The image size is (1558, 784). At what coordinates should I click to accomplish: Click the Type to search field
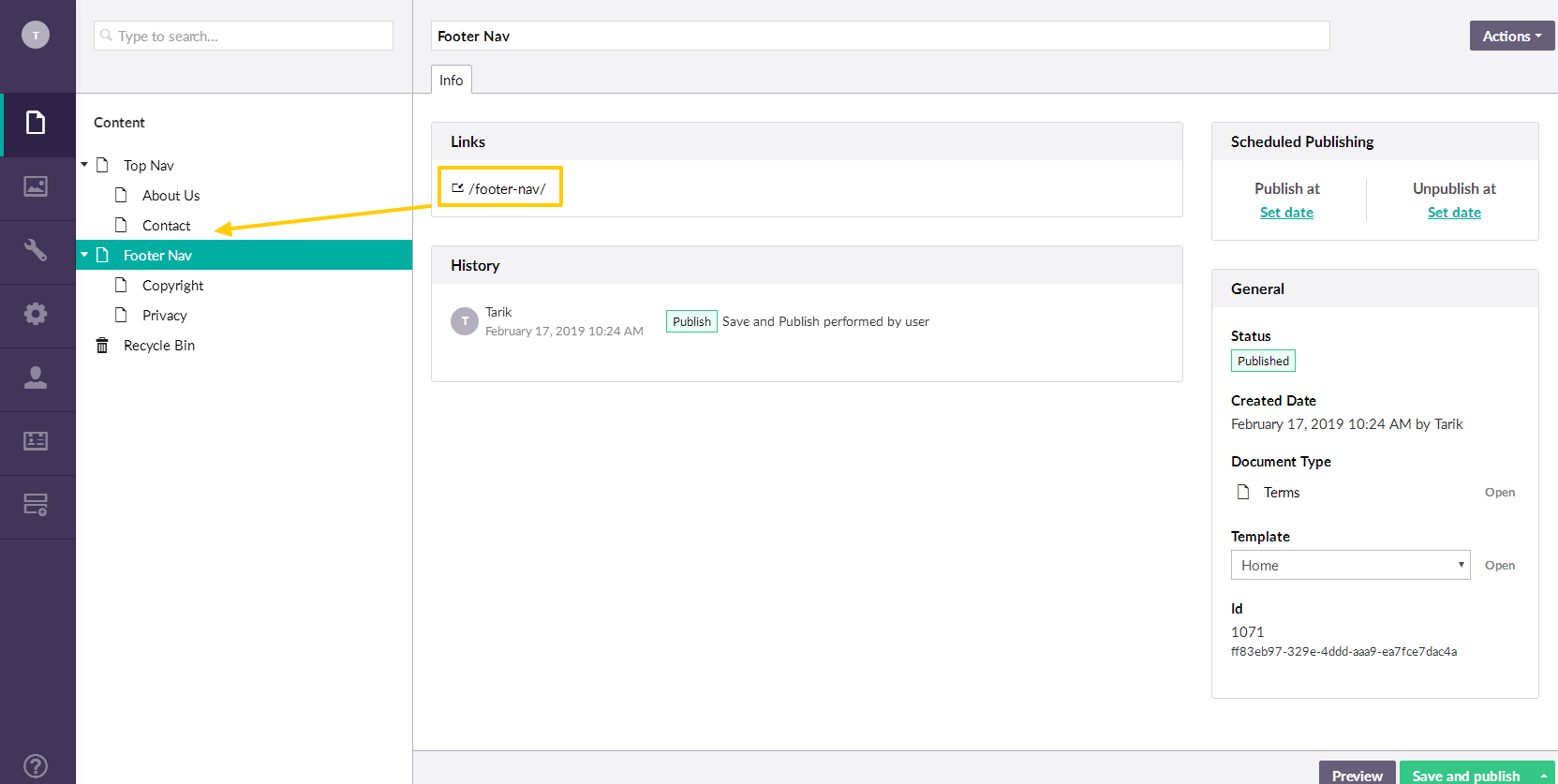(x=244, y=36)
